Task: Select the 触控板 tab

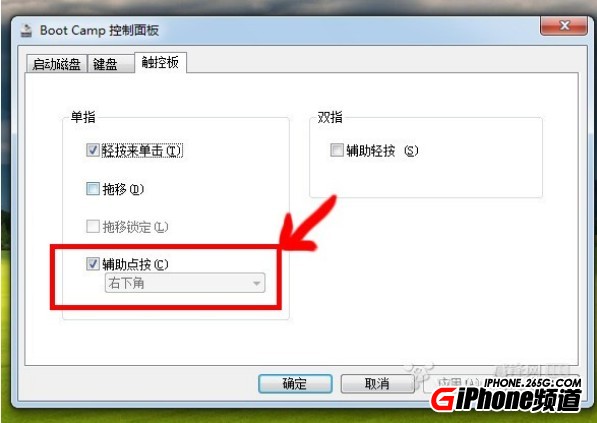Action: click(x=160, y=62)
